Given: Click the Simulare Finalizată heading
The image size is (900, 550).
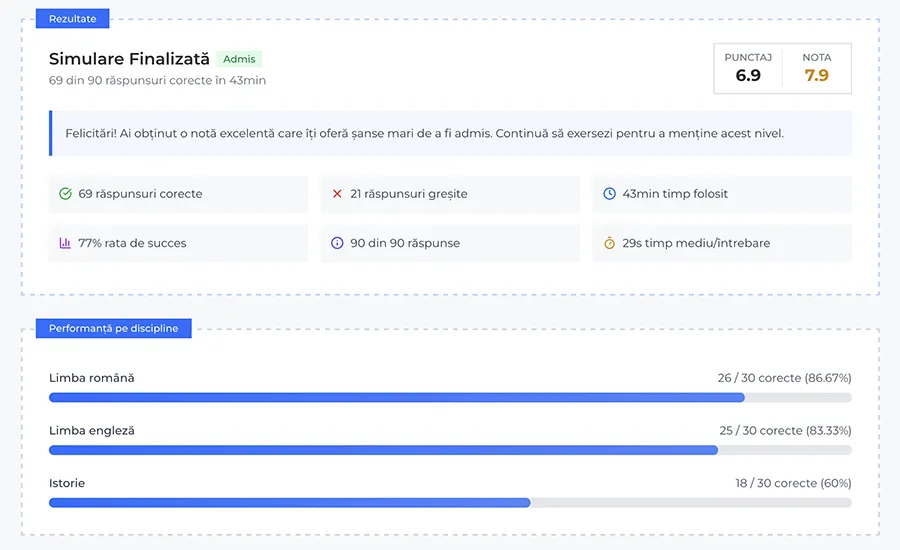Looking at the screenshot, I should pyautogui.click(x=129, y=59).
